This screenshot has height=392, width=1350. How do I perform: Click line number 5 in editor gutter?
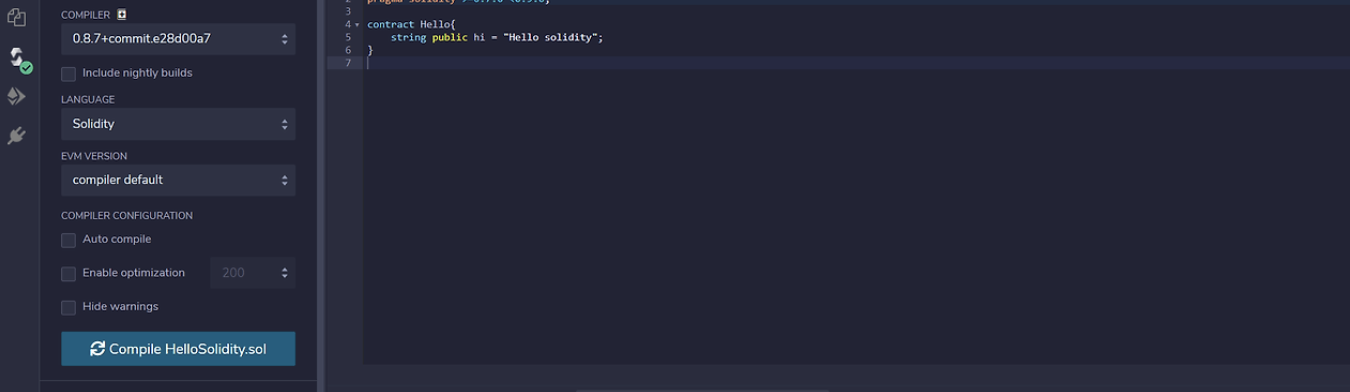click(x=348, y=37)
